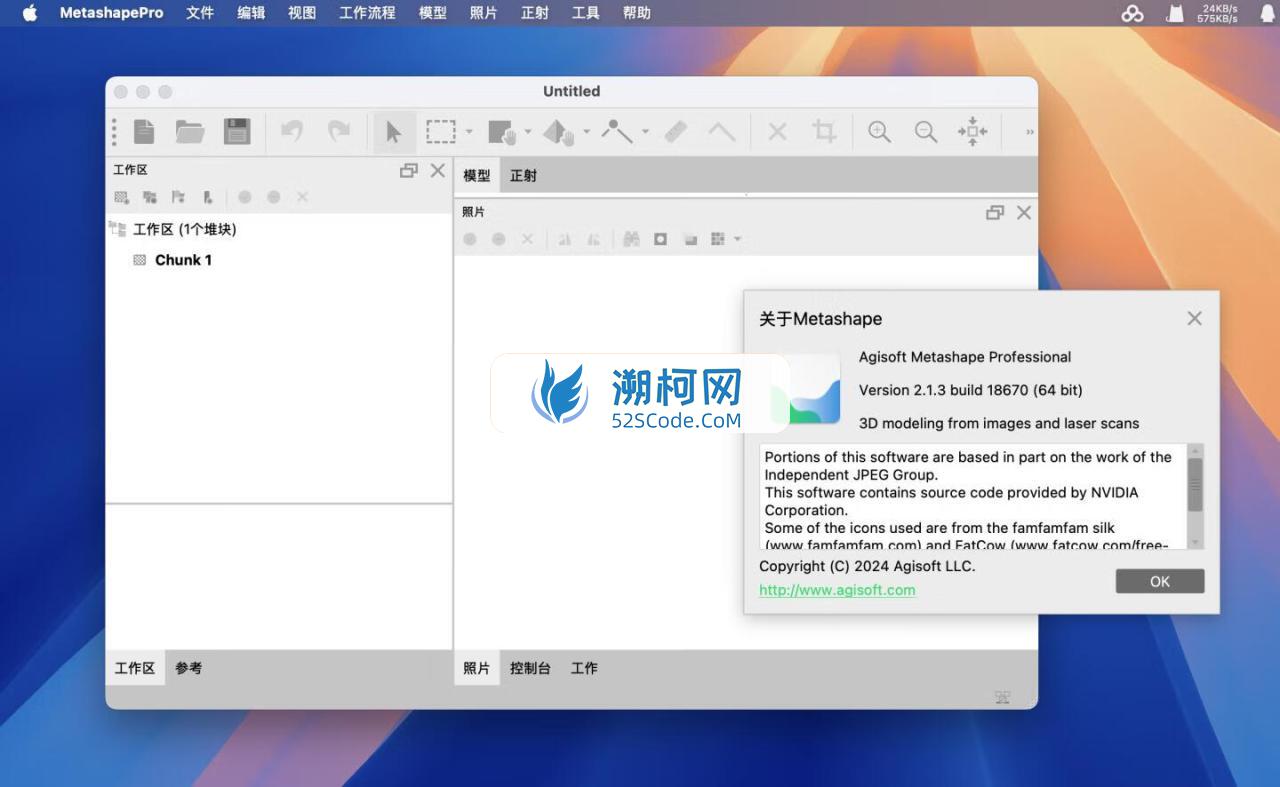The width and height of the screenshot is (1280, 787).
Task: Click the network speed indicator in the menu bar
Action: tap(1217, 13)
